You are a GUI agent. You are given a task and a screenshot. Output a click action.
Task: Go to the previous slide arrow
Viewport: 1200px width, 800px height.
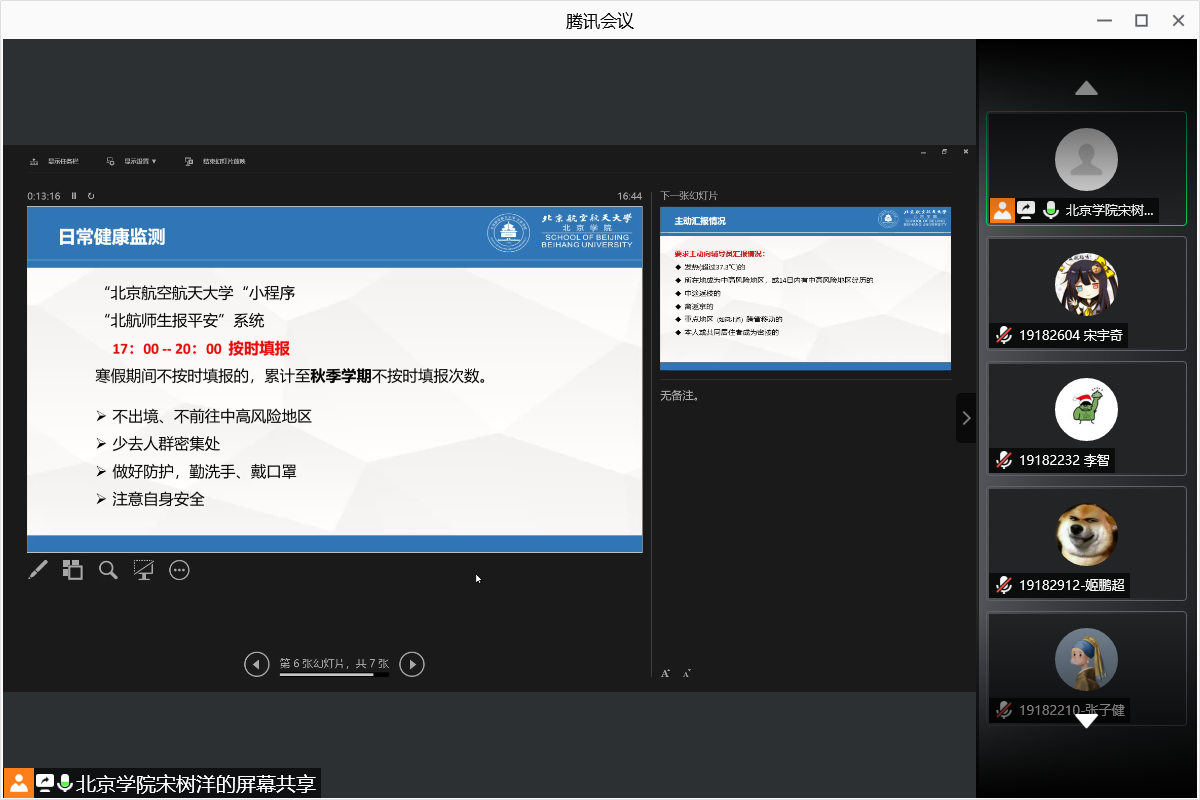coord(257,664)
